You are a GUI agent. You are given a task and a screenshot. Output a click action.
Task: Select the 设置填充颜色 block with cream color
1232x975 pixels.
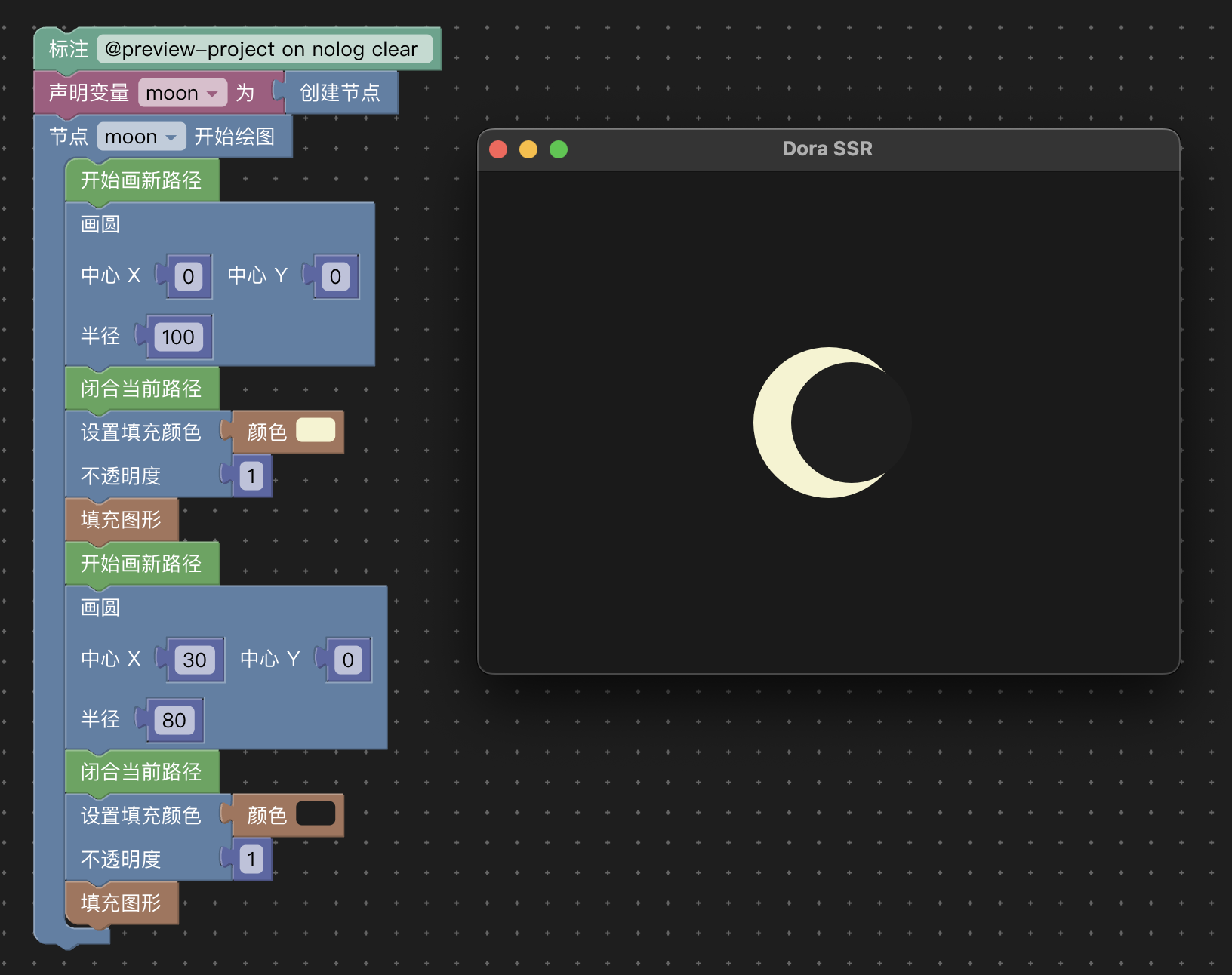point(141,432)
